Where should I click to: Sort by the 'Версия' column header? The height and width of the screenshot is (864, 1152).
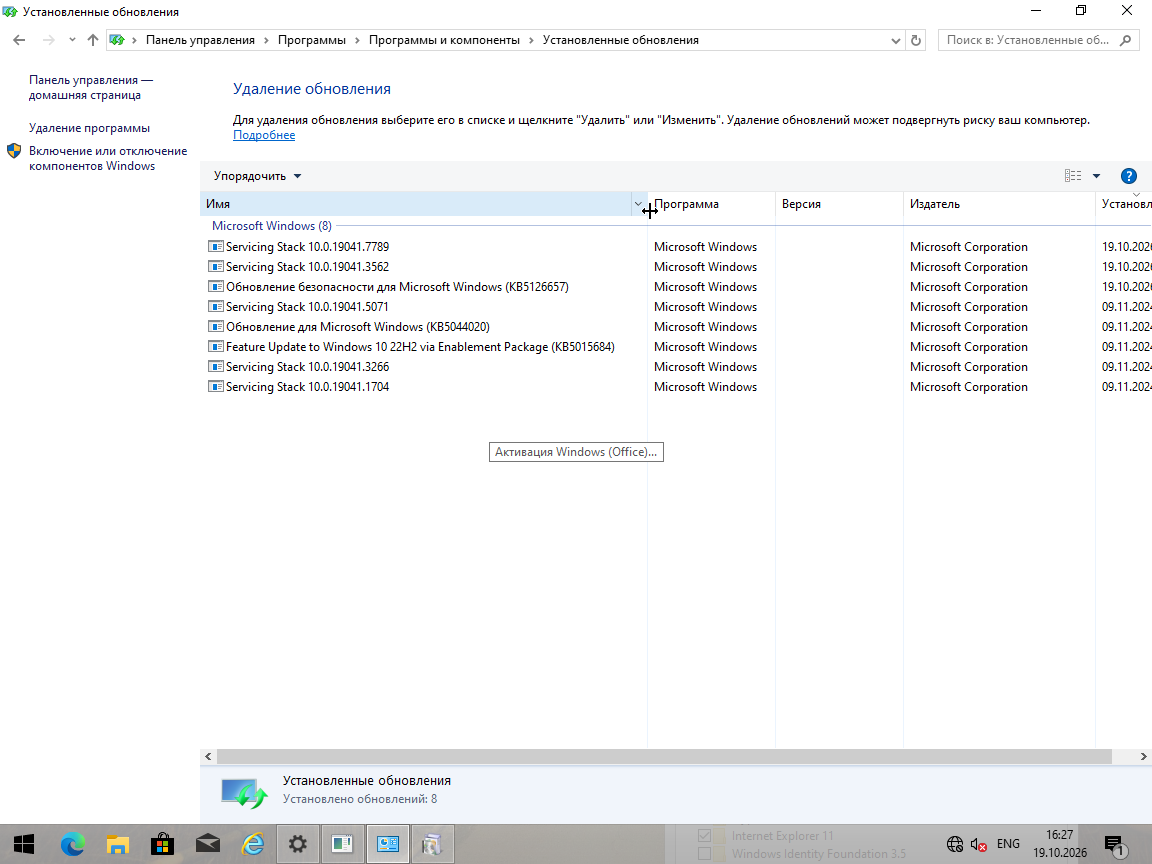(839, 204)
